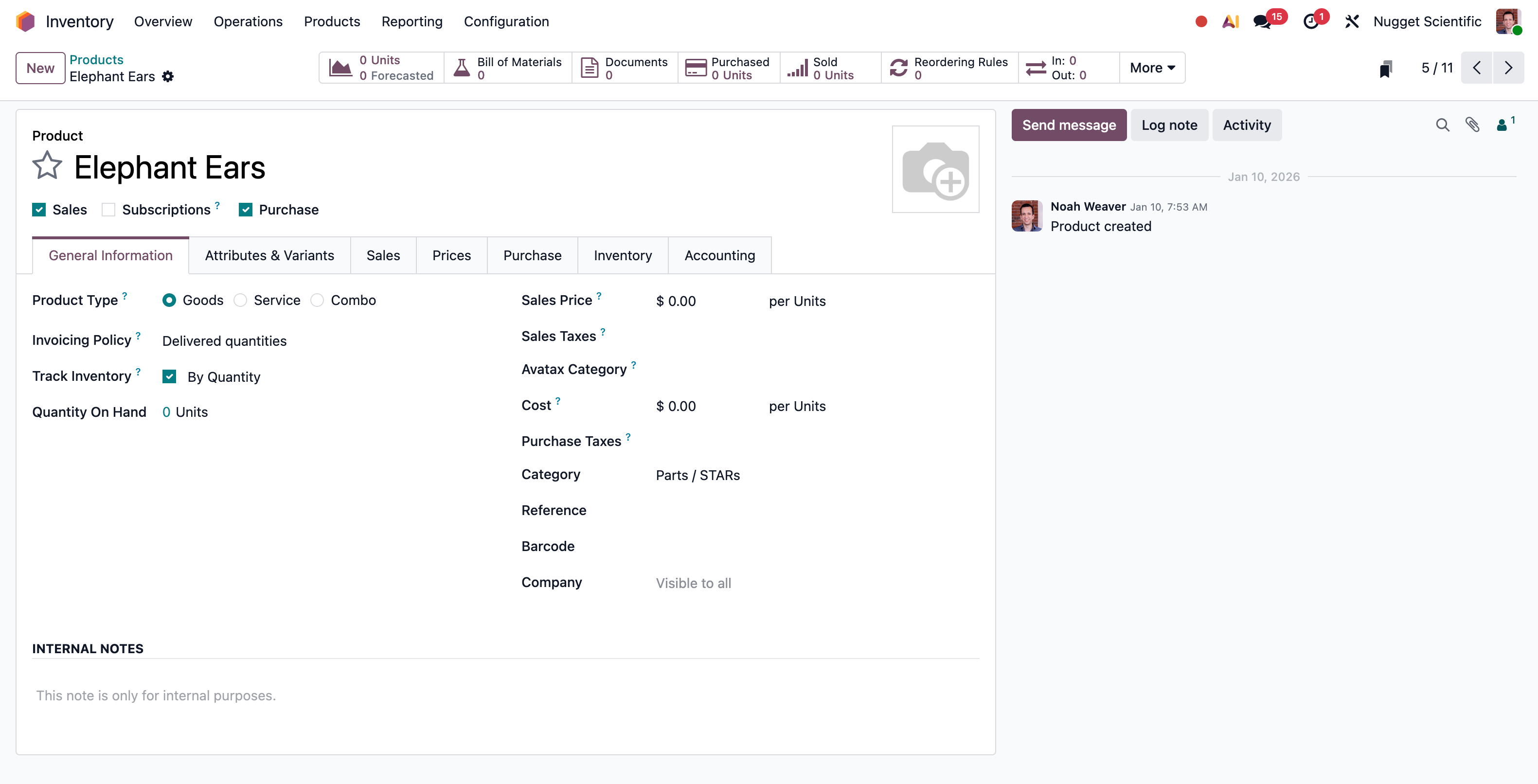
Task: Click the Send message button
Action: click(1068, 125)
